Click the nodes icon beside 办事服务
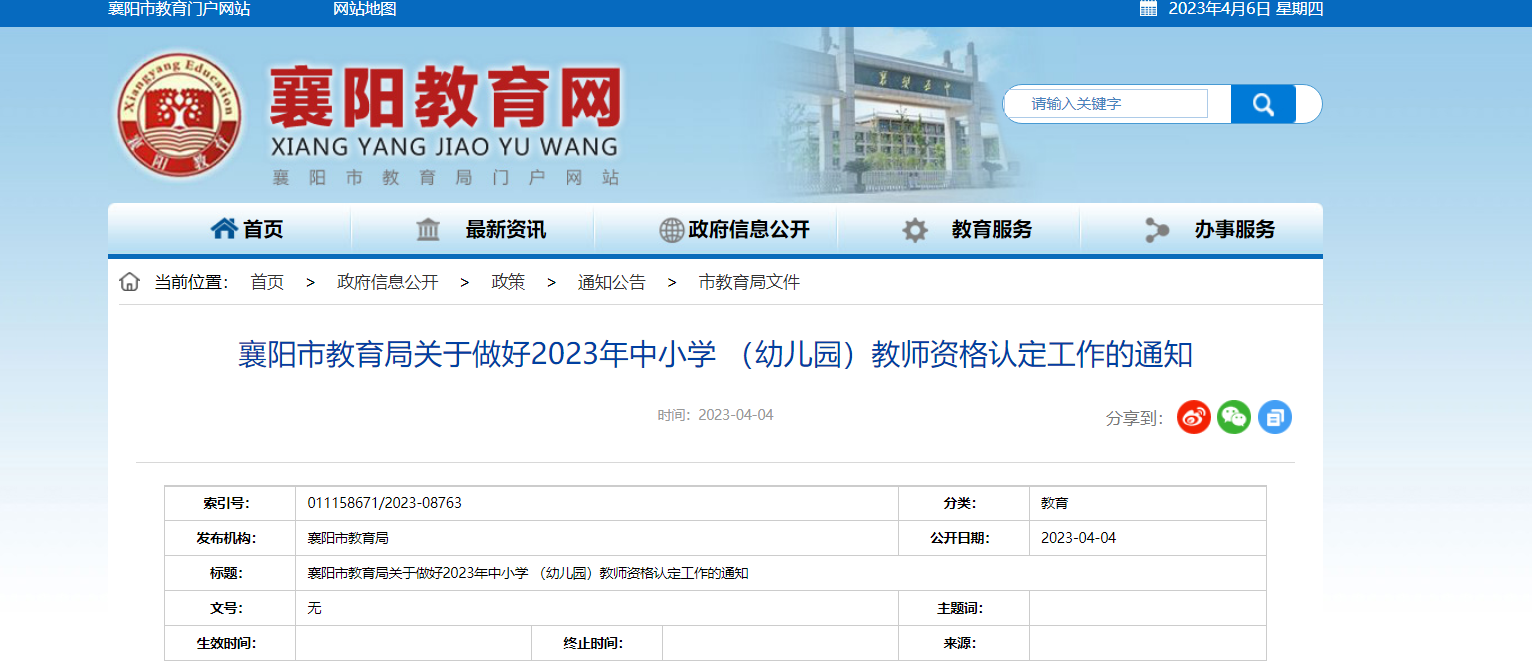The height and width of the screenshot is (667, 1532). [x=1157, y=230]
